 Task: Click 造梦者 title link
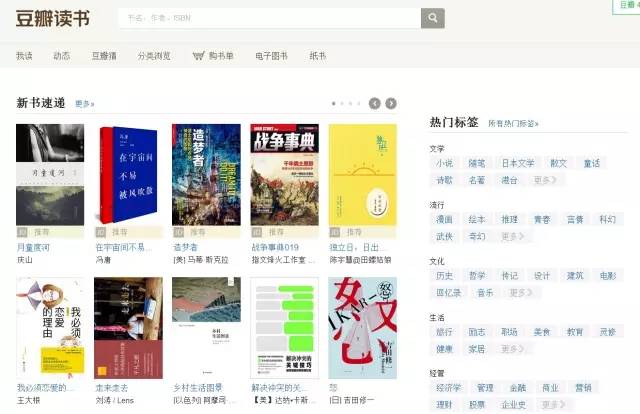tap(186, 247)
